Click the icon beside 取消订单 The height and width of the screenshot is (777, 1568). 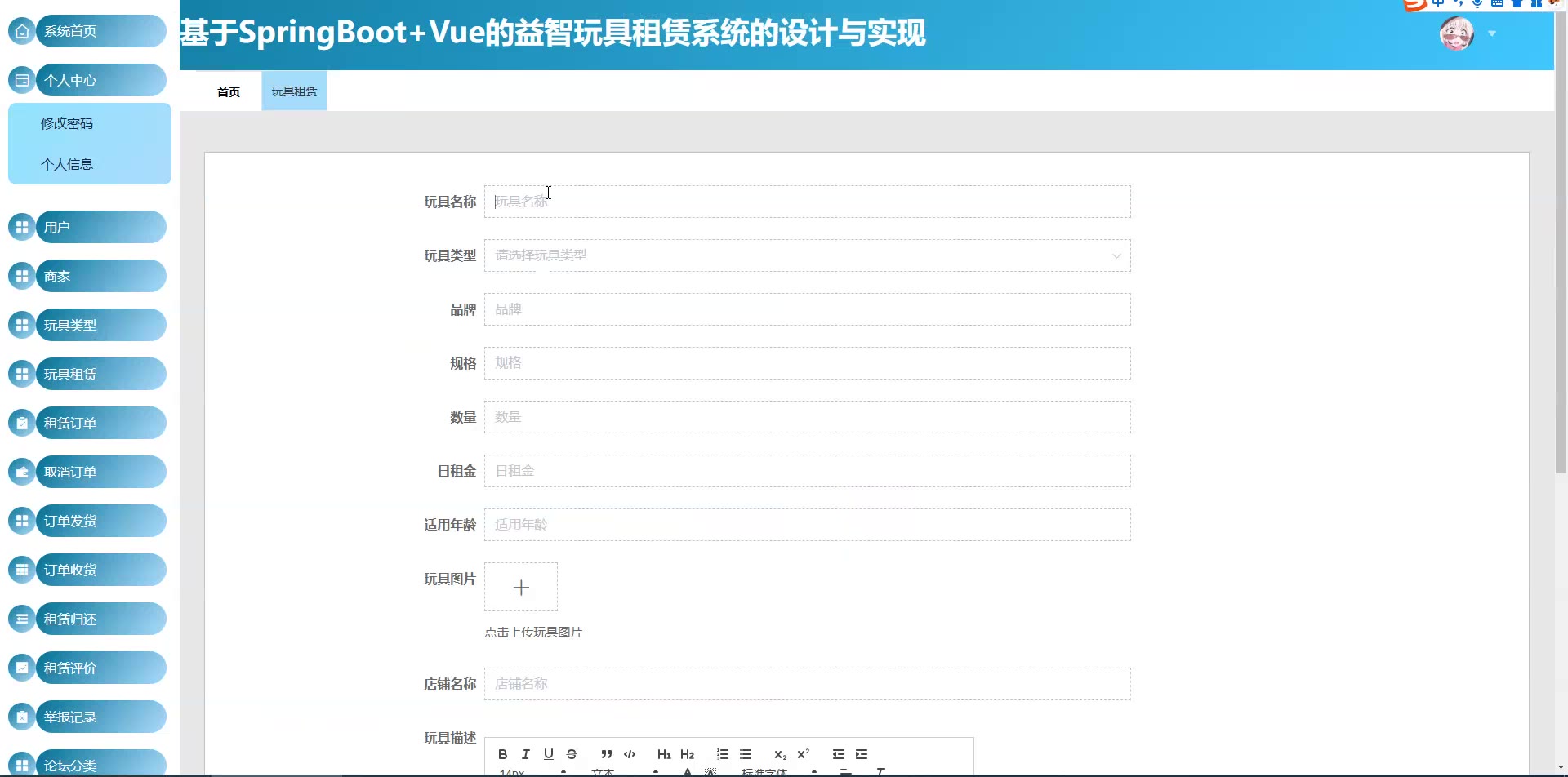coord(22,472)
